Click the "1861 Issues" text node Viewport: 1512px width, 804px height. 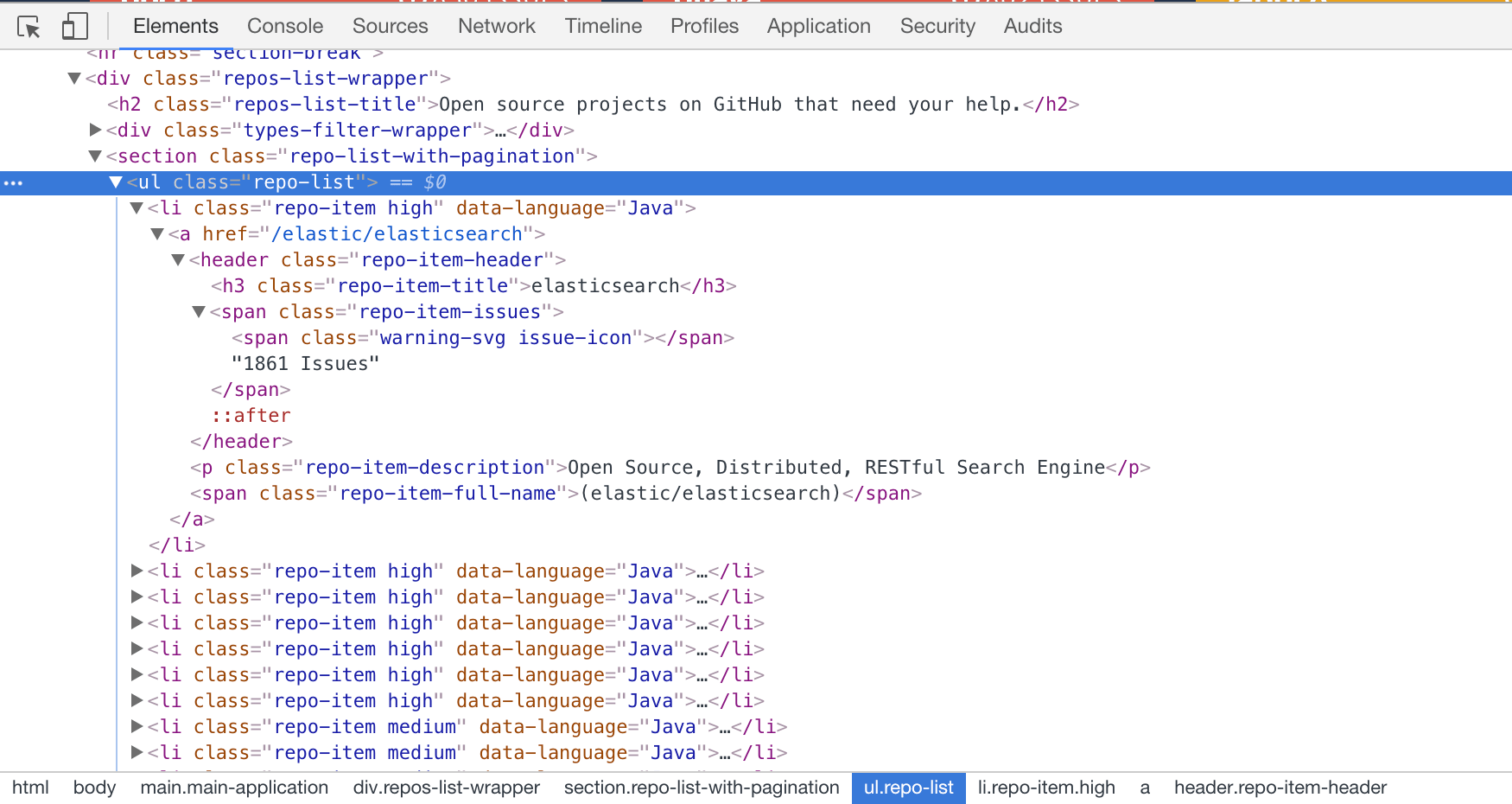click(306, 364)
